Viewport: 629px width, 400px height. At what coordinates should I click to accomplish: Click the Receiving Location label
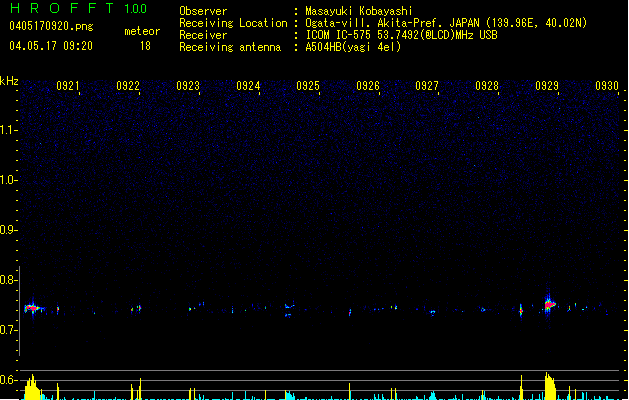(233, 23)
